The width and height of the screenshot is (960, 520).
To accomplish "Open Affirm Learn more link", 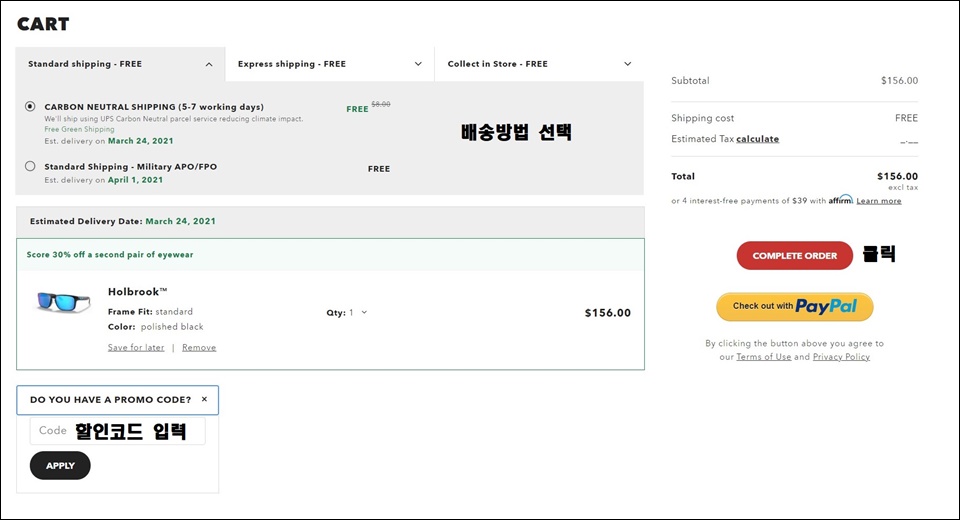I will (x=879, y=201).
